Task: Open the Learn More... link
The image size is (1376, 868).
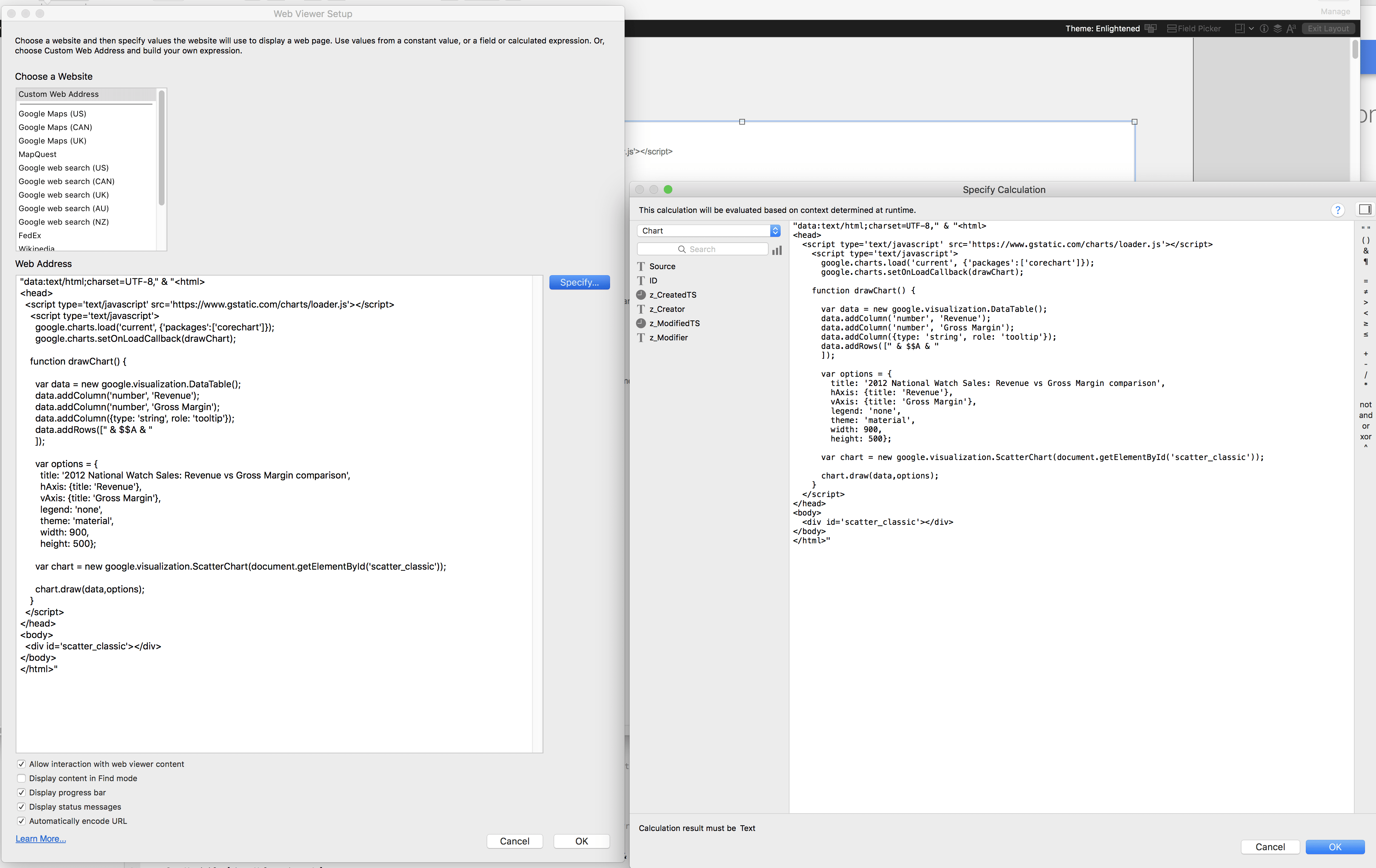Action: [41, 839]
